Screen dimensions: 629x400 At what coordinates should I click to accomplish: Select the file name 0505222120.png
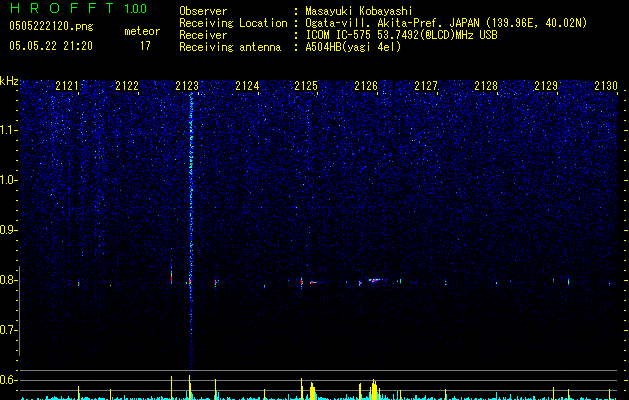(51, 26)
